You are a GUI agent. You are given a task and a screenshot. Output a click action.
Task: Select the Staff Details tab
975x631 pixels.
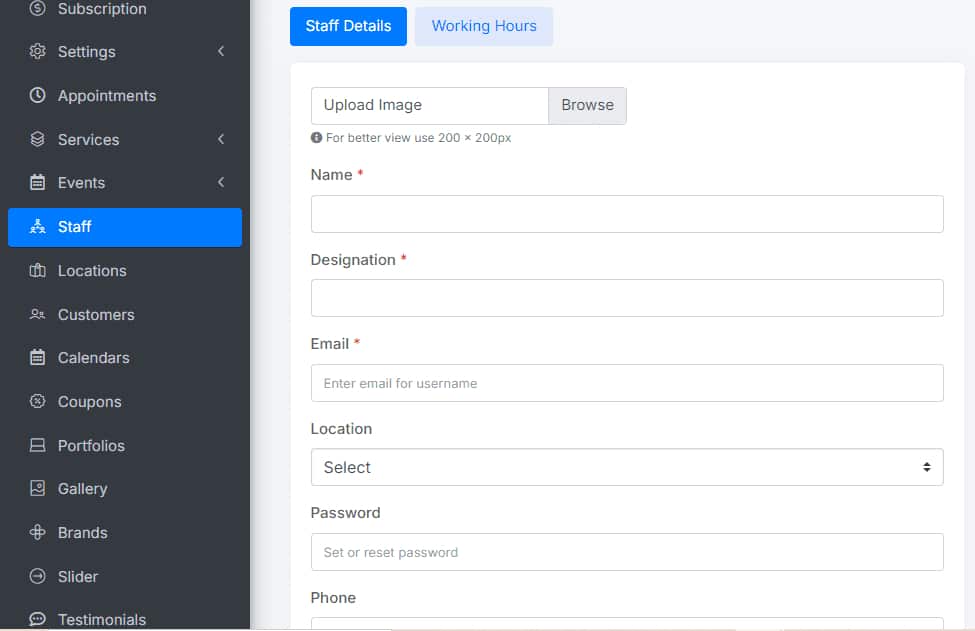click(x=348, y=26)
